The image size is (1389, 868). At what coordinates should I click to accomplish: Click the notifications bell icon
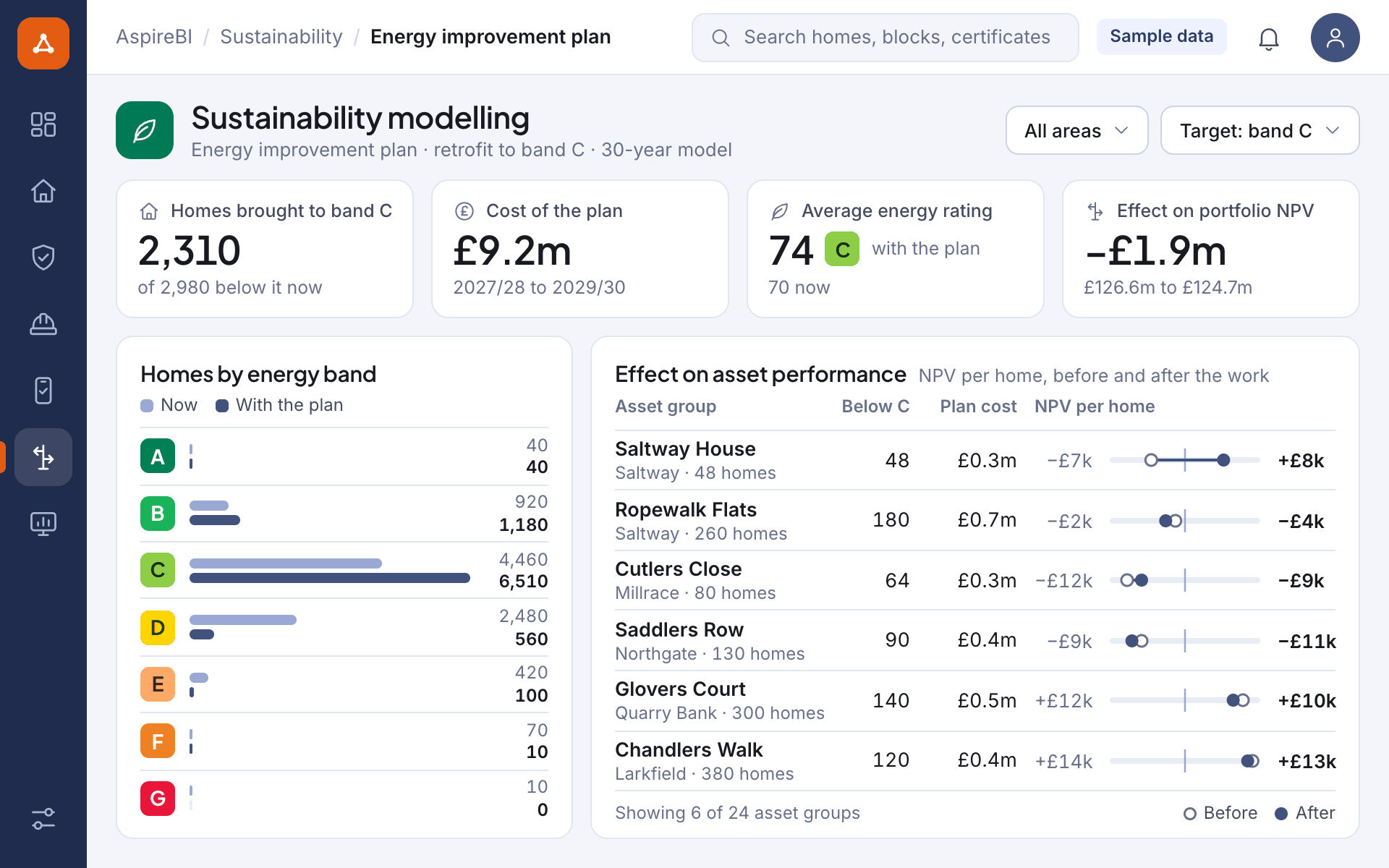pos(1269,38)
